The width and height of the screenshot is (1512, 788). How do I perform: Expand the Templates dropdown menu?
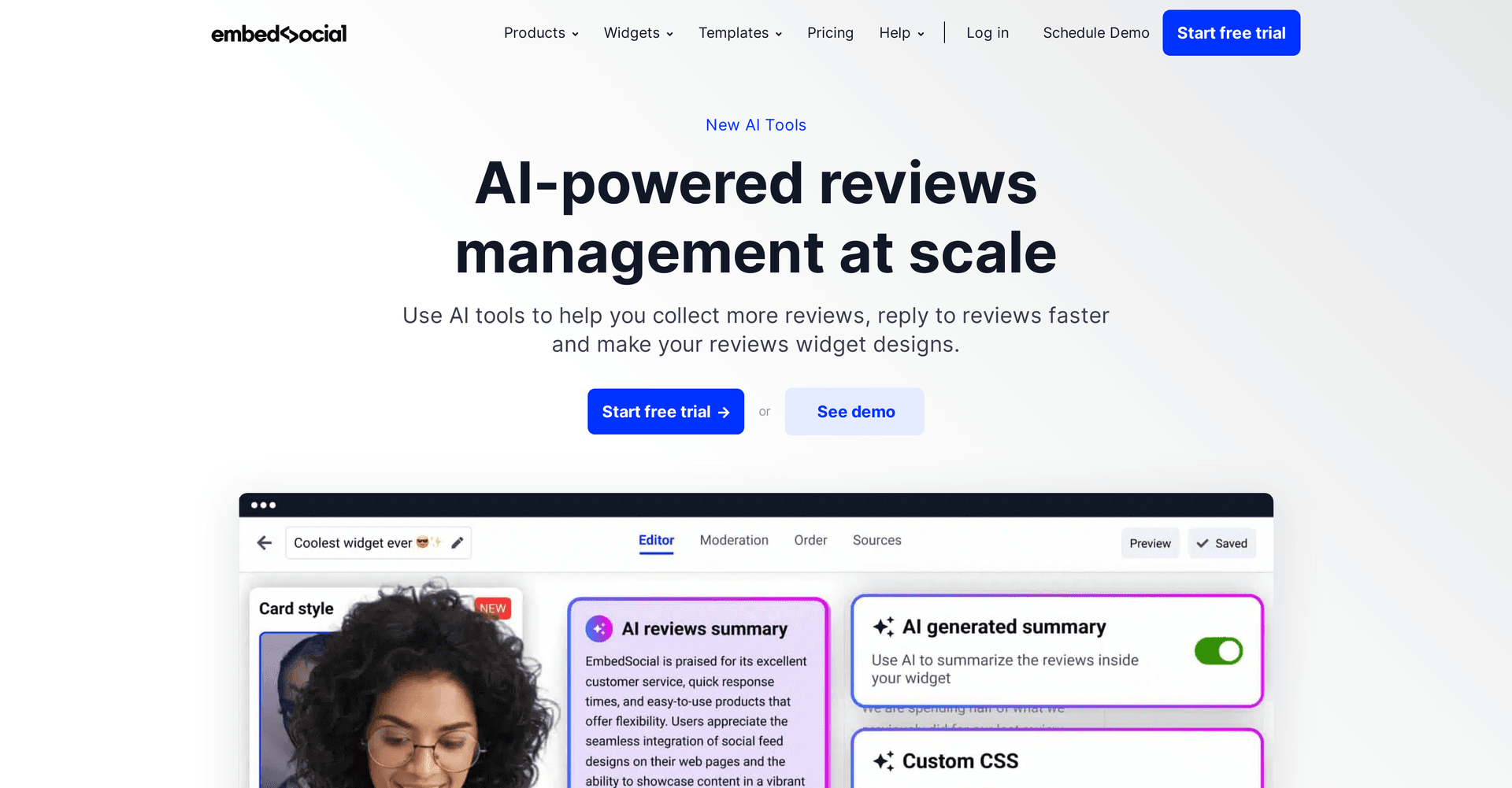[x=740, y=33]
